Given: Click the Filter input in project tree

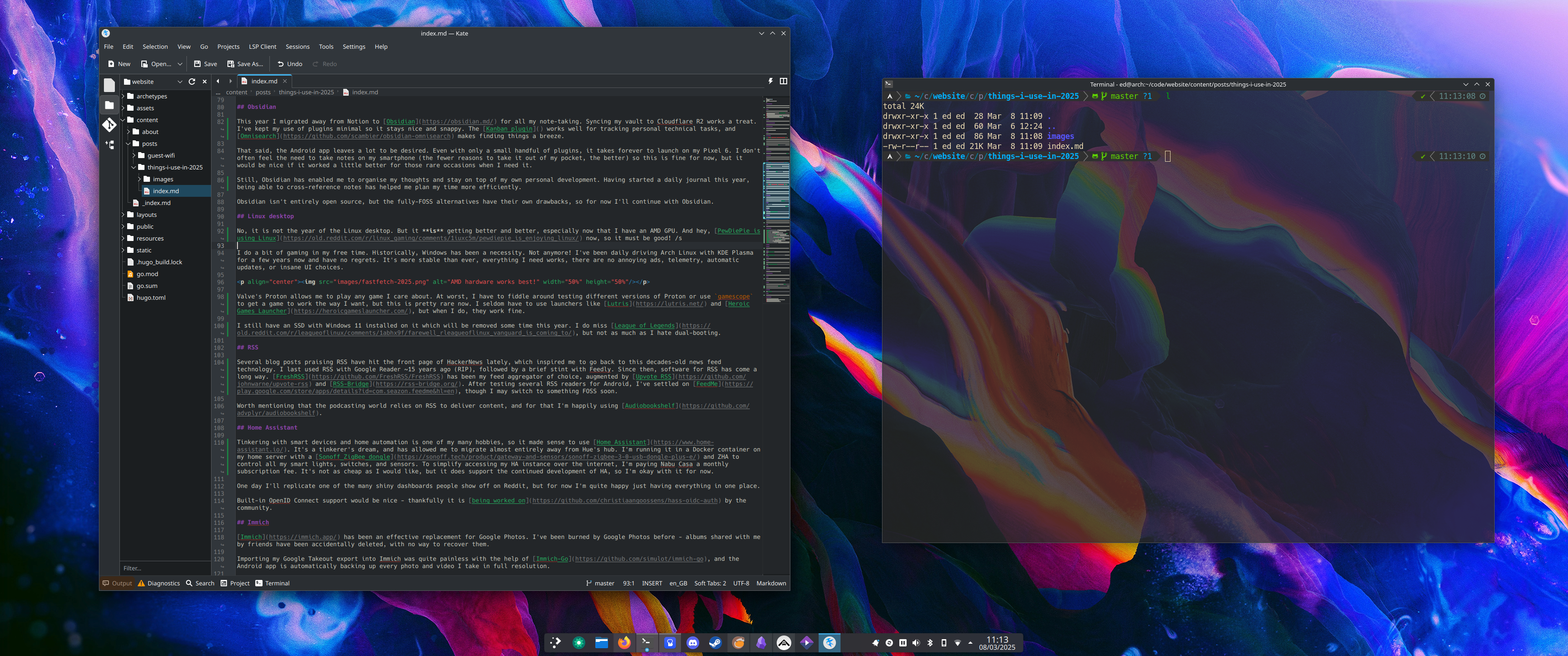Looking at the screenshot, I should coord(165,569).
